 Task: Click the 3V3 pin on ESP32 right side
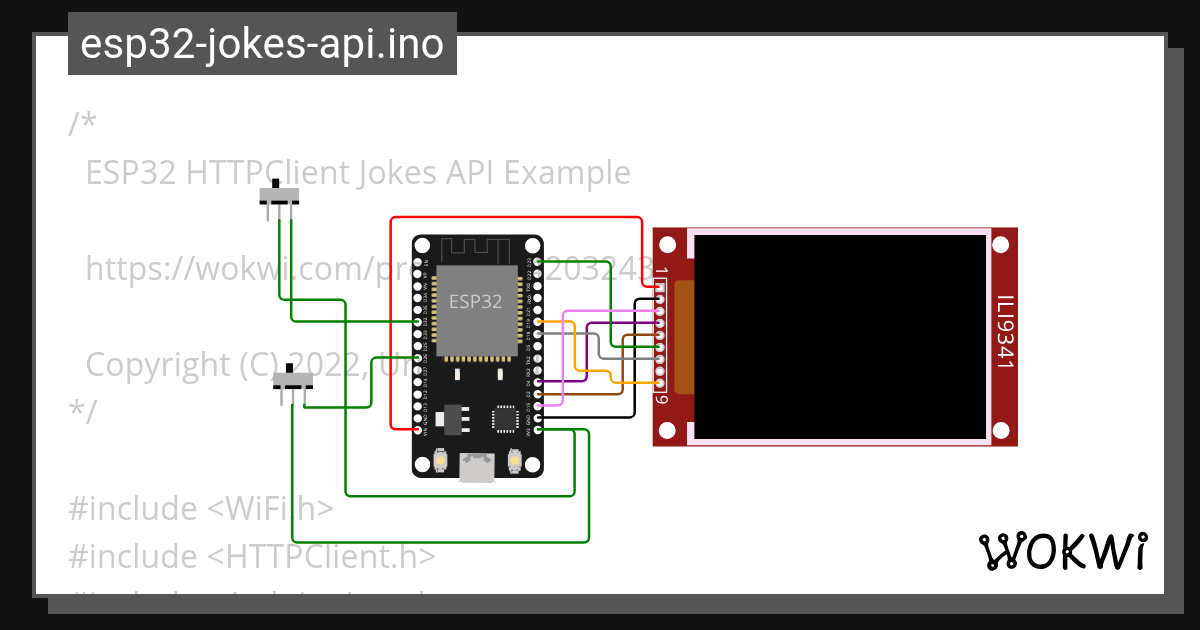point(539,429)
